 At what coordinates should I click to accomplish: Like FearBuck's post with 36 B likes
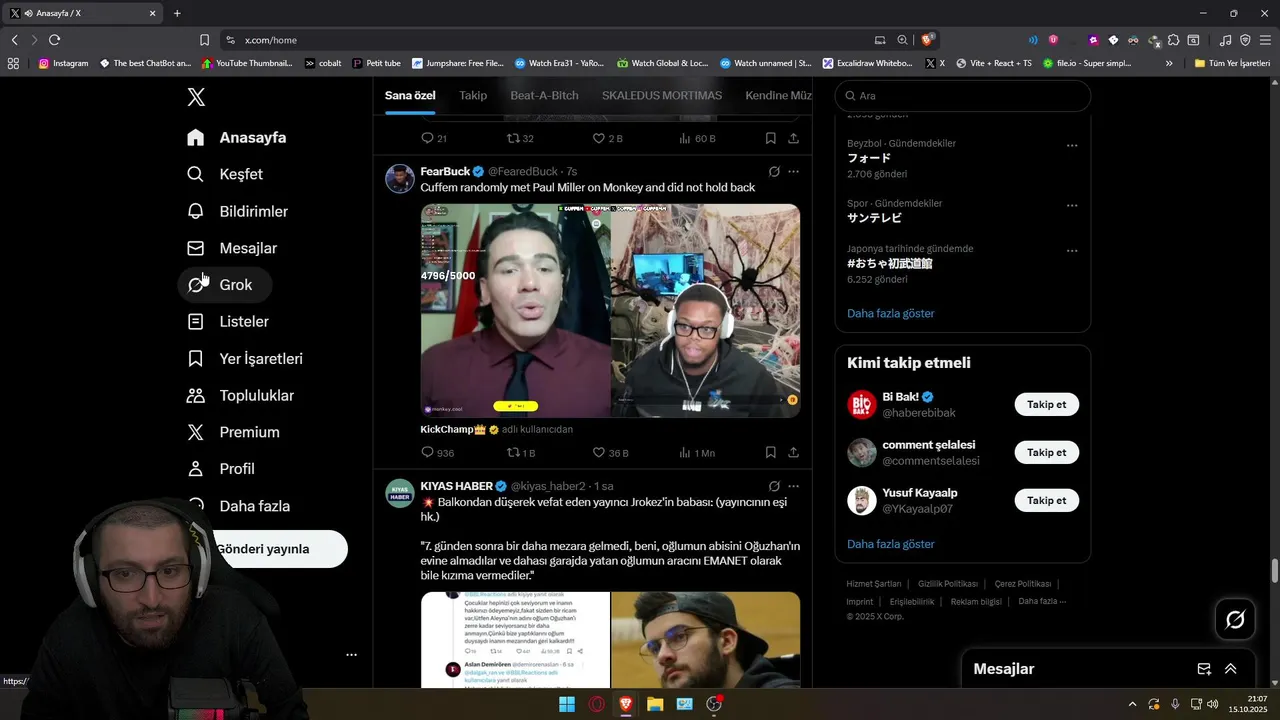tap(610, 453)
